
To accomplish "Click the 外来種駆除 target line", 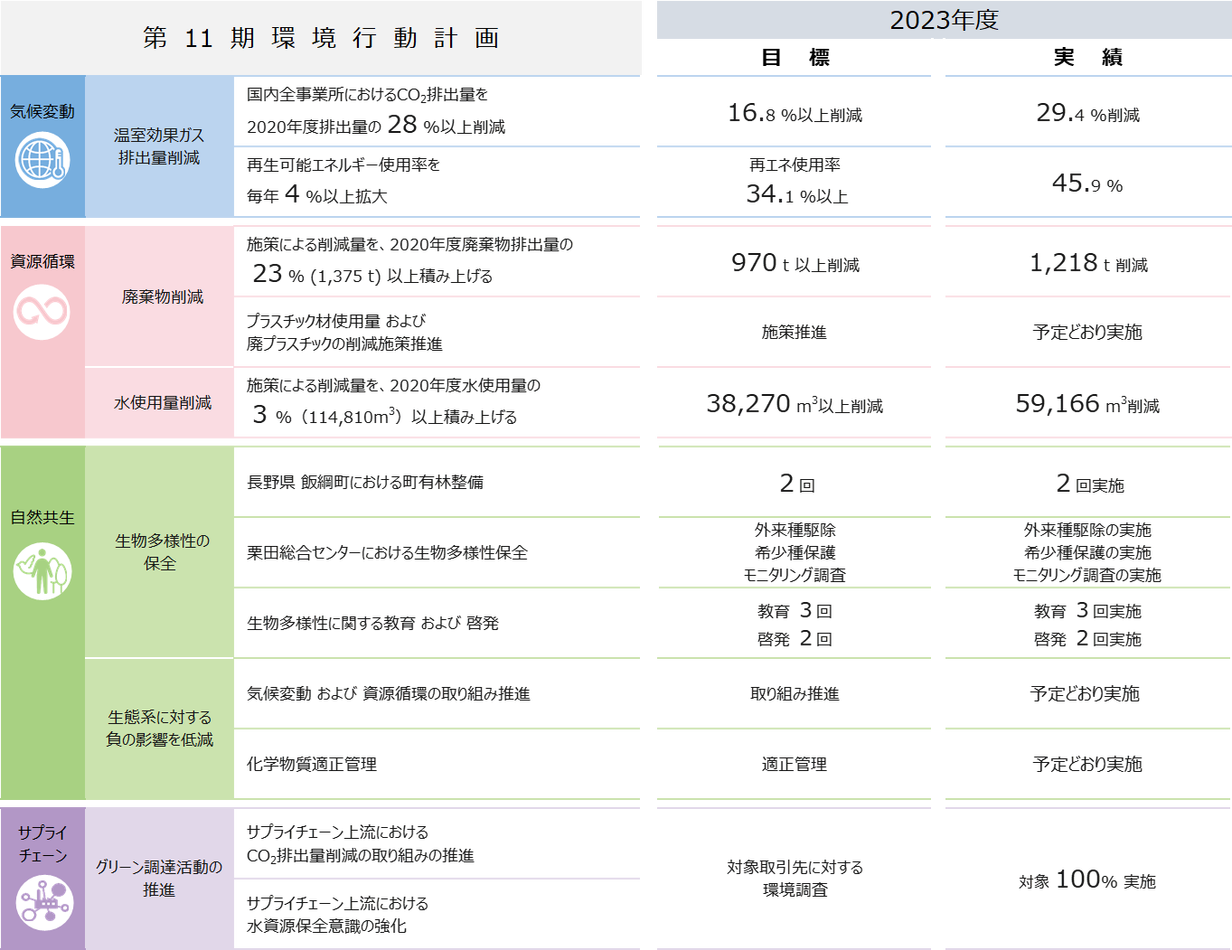I will [795, 530].
